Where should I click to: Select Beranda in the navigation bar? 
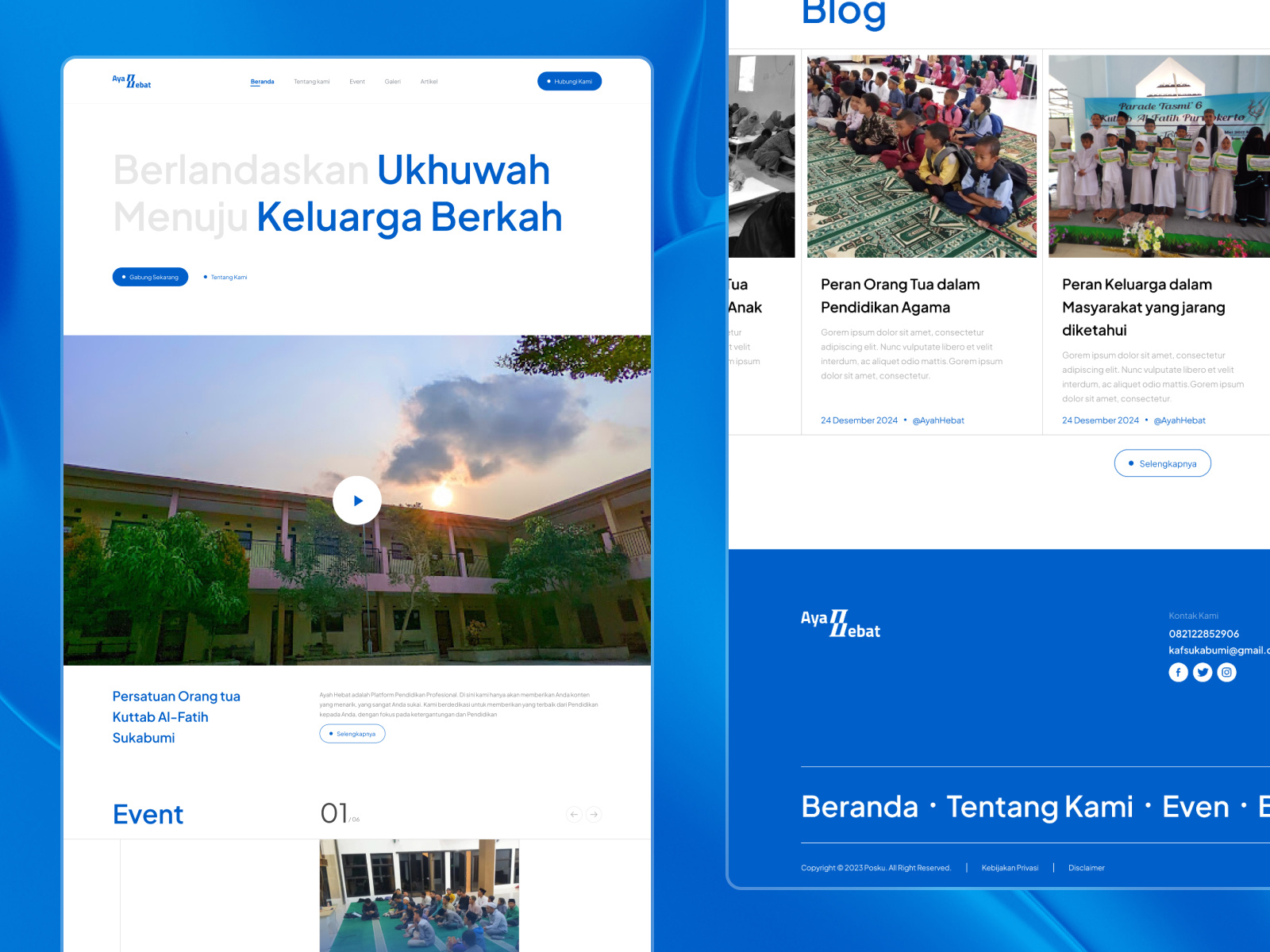(262, 81)
